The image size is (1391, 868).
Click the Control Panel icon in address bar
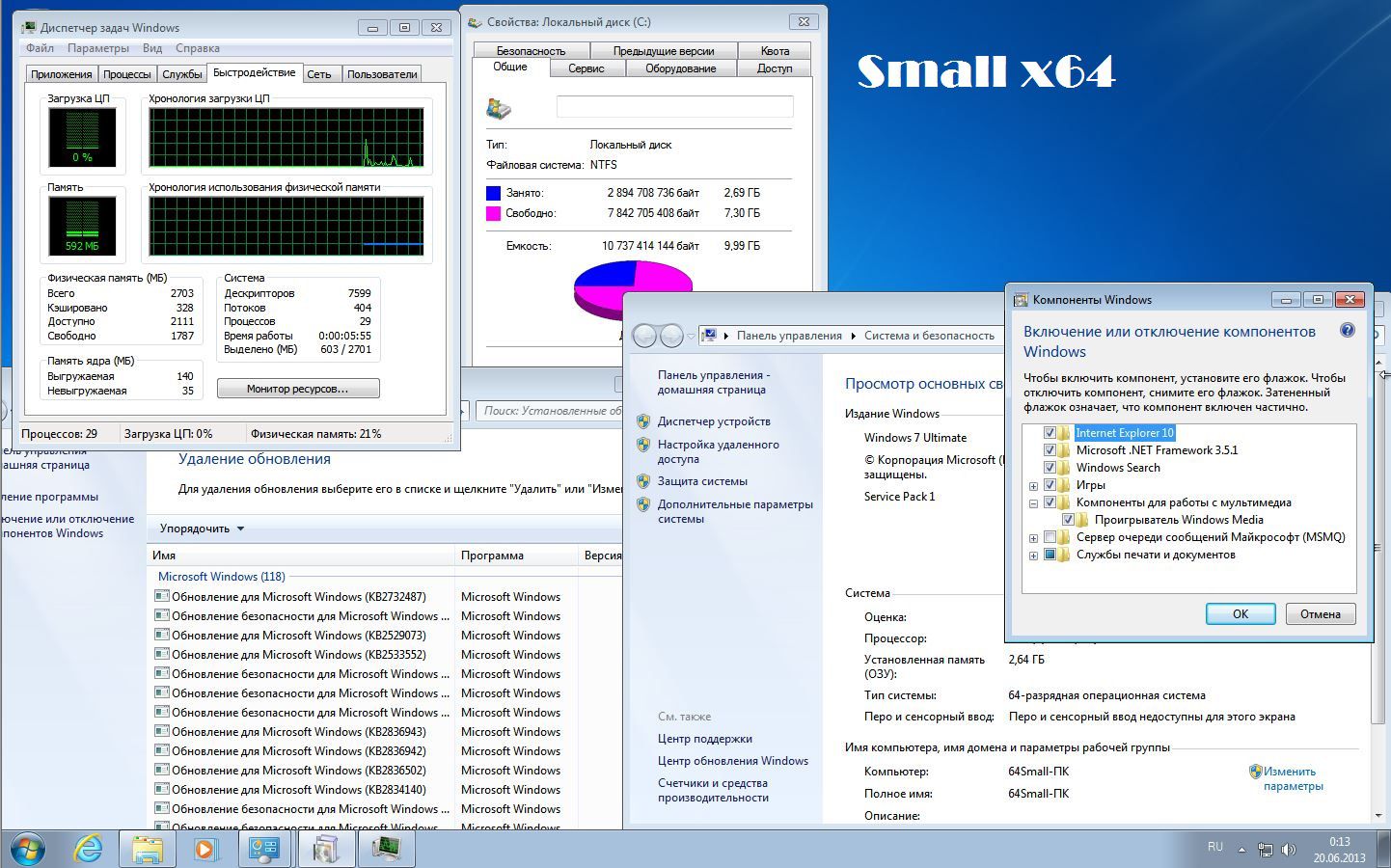[x=710, y=336]
